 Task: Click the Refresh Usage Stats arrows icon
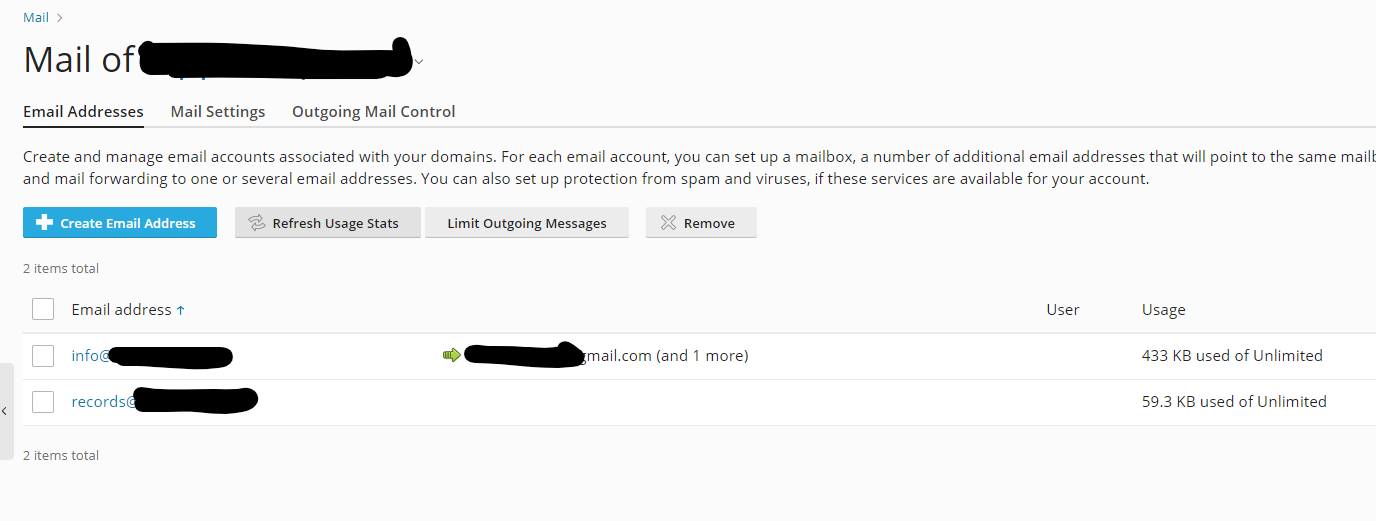pos(257,223)
